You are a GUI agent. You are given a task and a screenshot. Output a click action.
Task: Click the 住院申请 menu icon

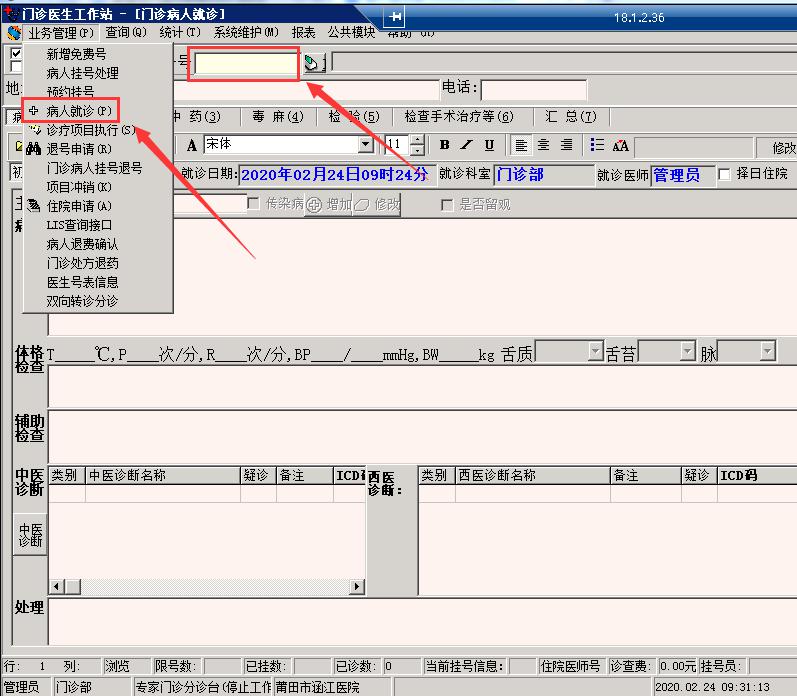[34, 206]
